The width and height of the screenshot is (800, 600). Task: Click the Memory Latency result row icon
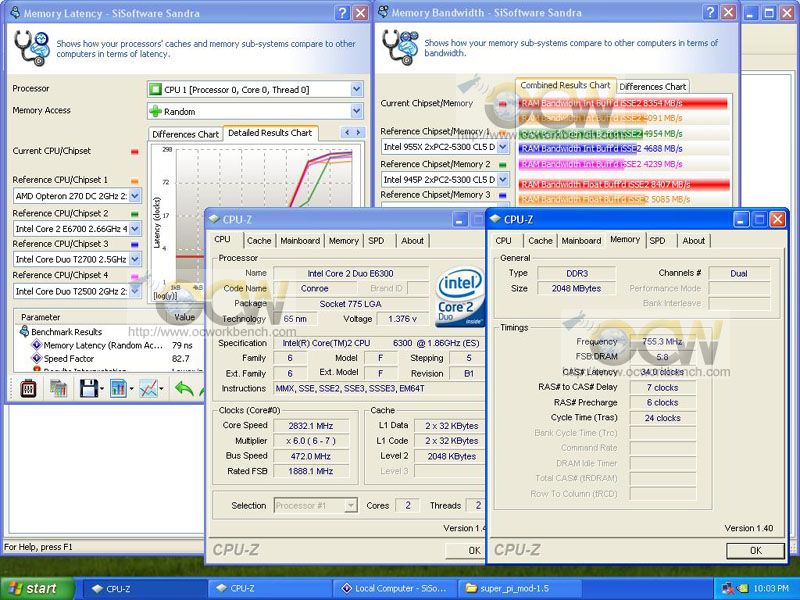pyautogui.click(x=36, y=345)
